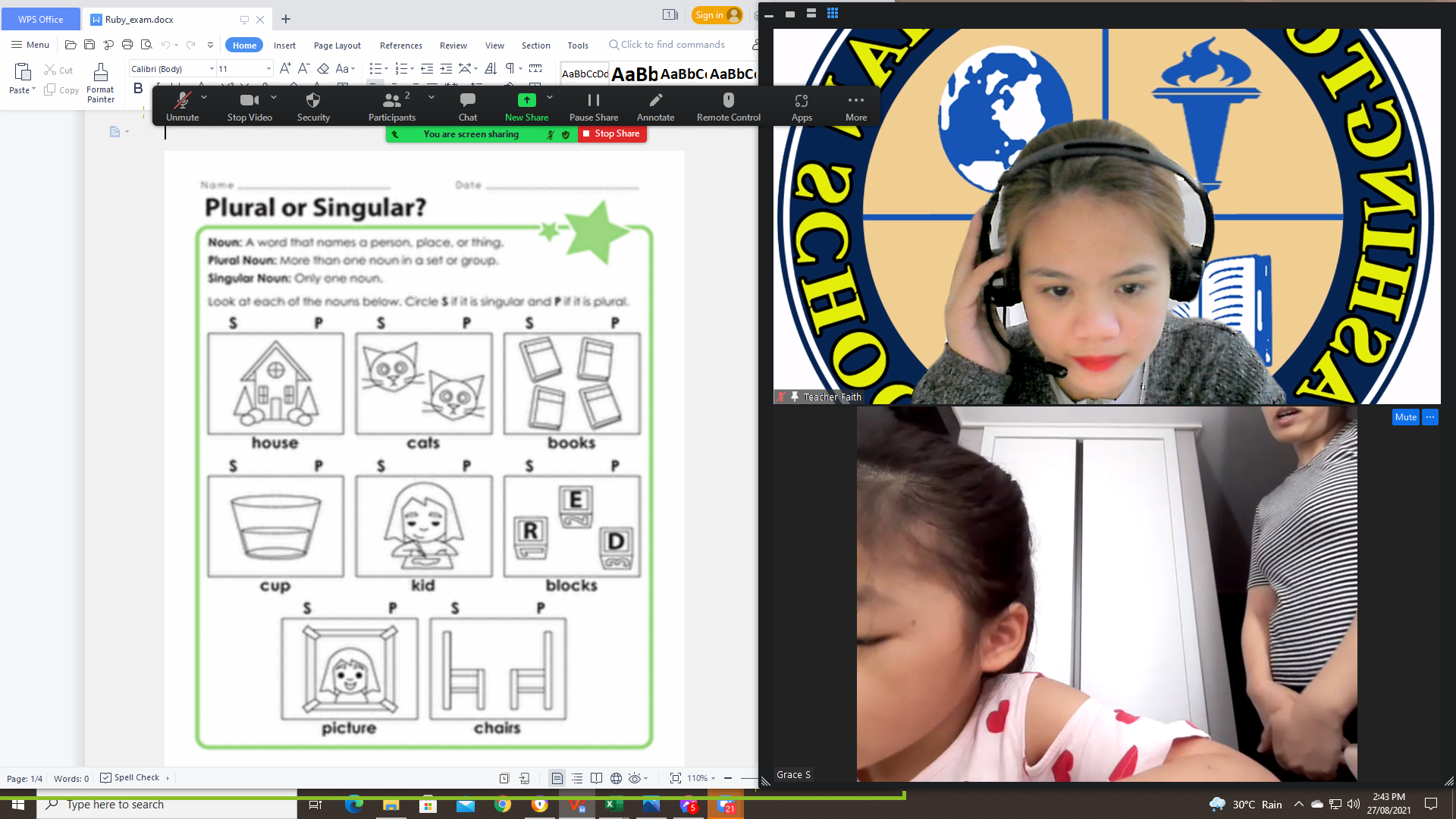
Task: Open Zoom Chat
Action: pyautogui.click(x=468, y=107)
